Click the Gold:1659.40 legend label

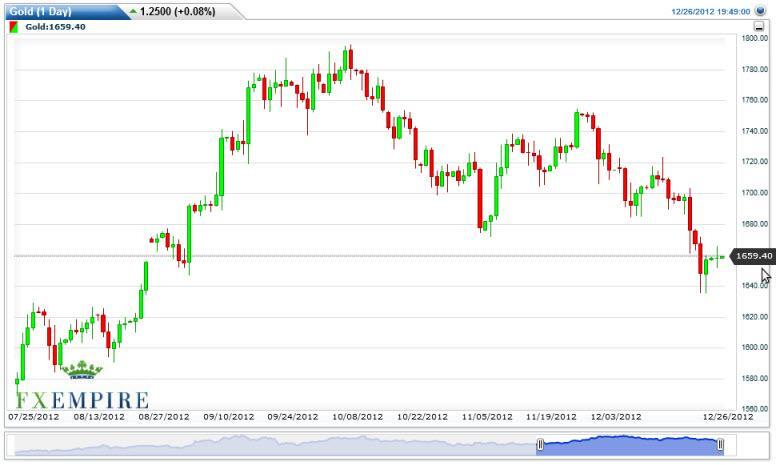pyautogui.click(x=54, y=27)
